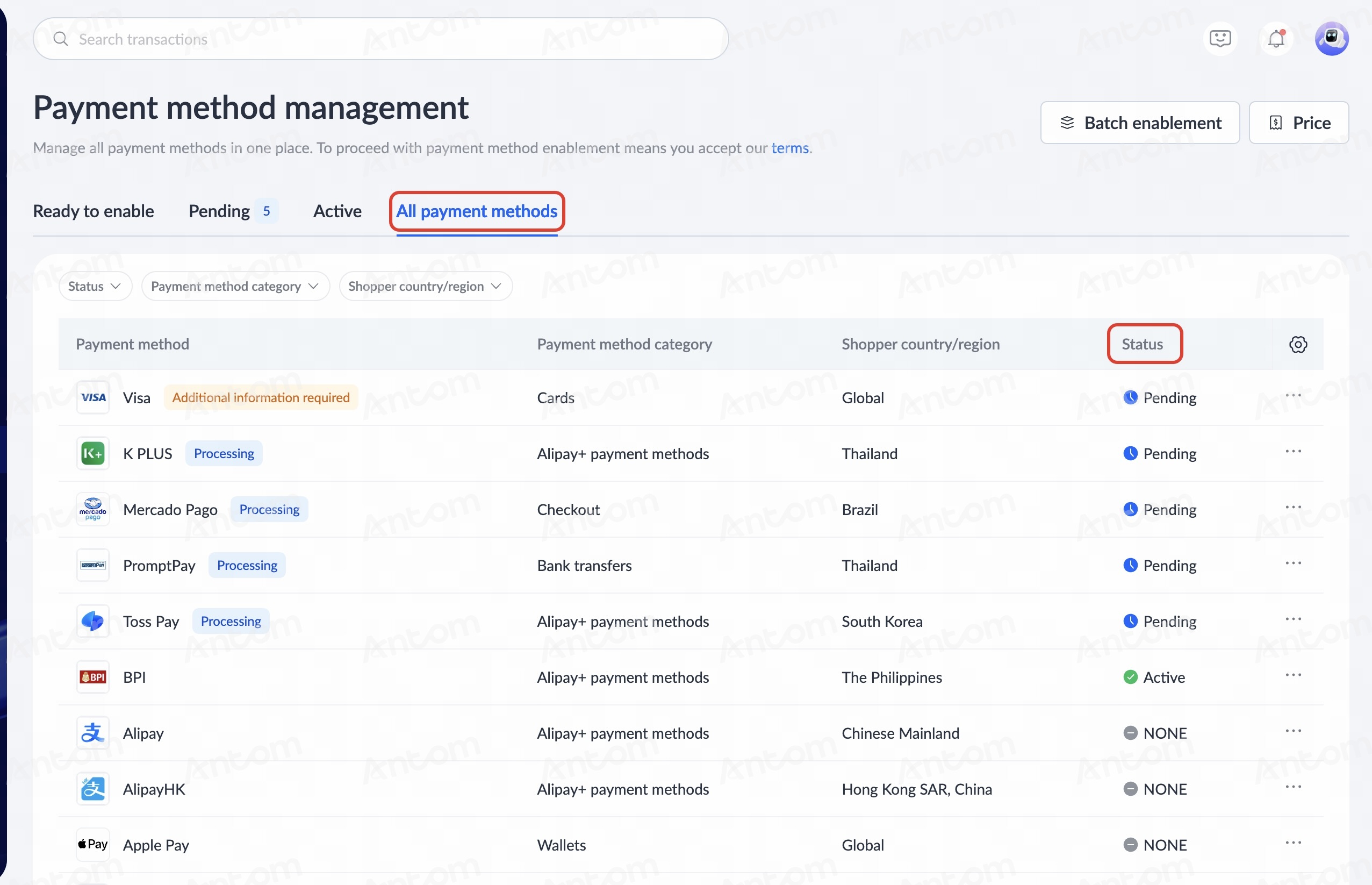Click the Wallets category cell
Image resolution: width=1372 pixels, height=885 pixels.
tap(561, 845)
